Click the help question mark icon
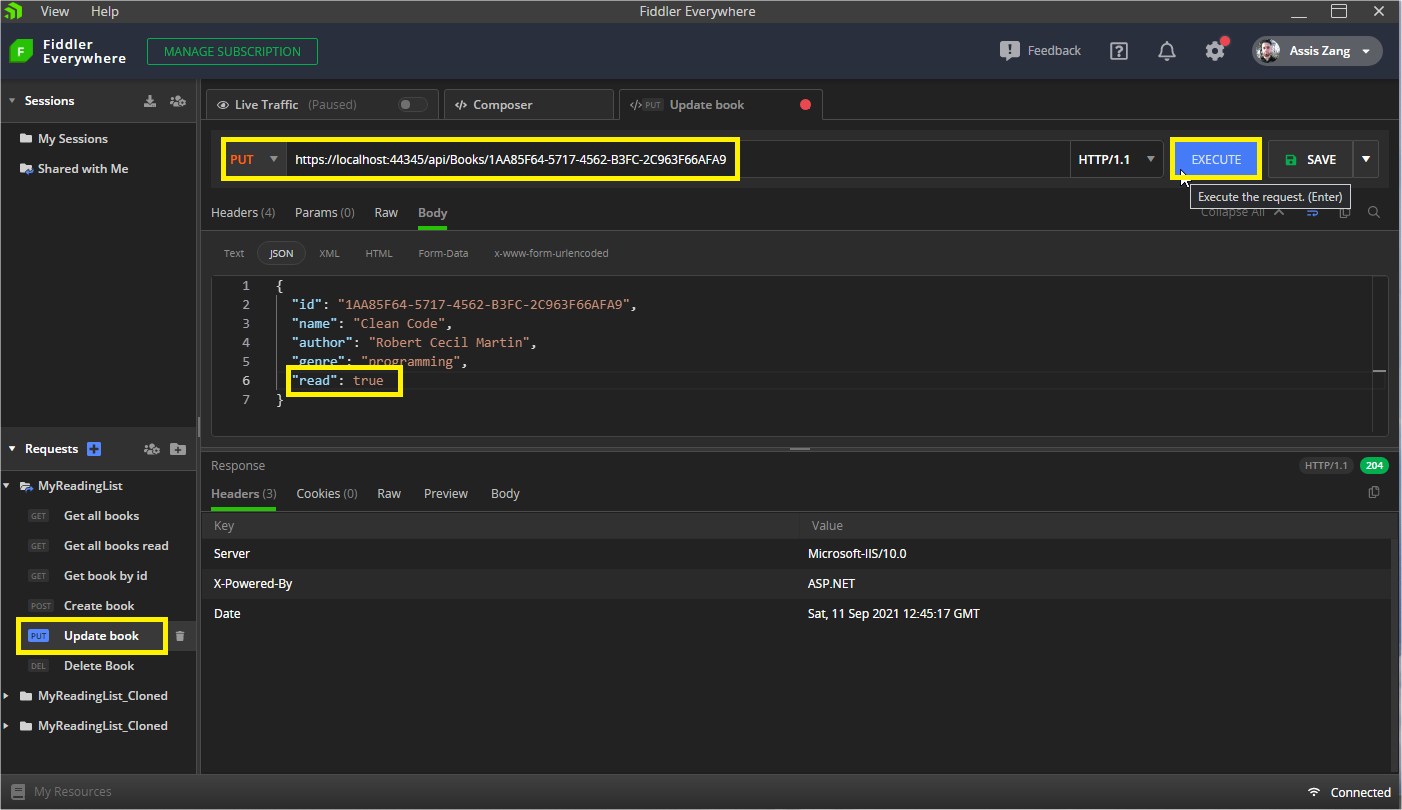 pyautogui.click(x=1119, y=51)
